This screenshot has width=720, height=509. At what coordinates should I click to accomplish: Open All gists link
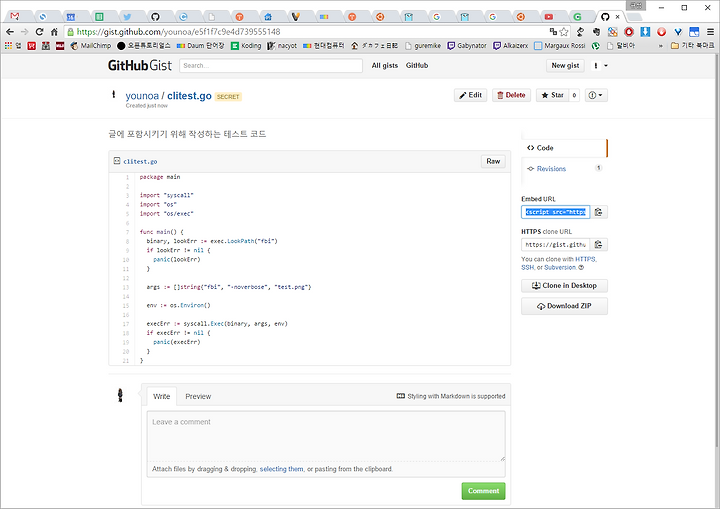click(x=385, y=66)
